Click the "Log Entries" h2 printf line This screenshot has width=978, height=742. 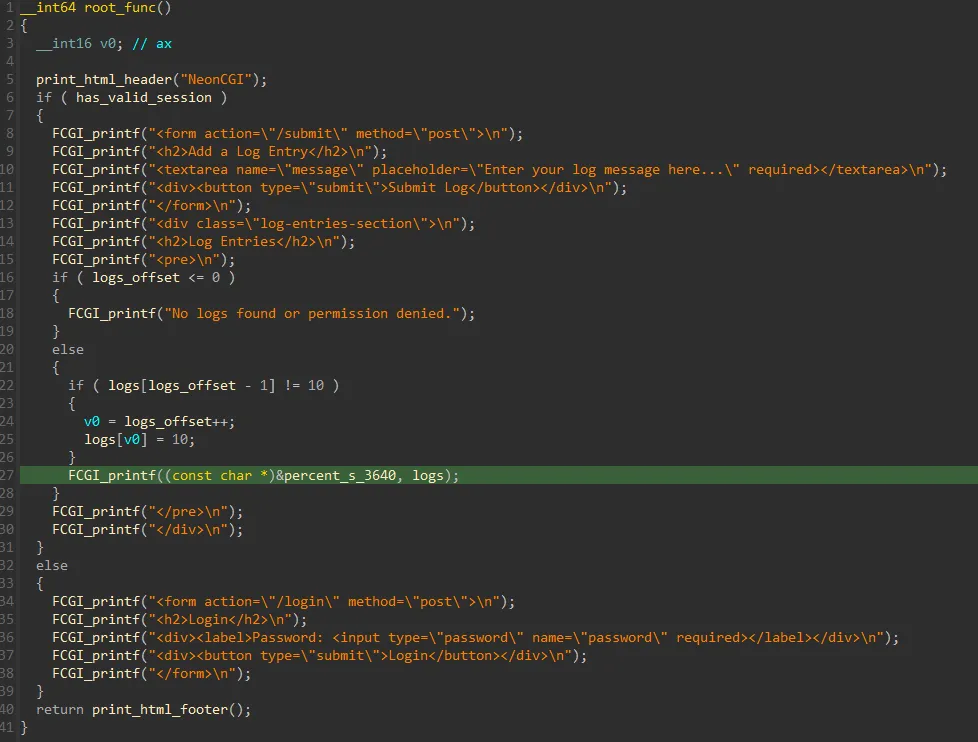point(204,242)
